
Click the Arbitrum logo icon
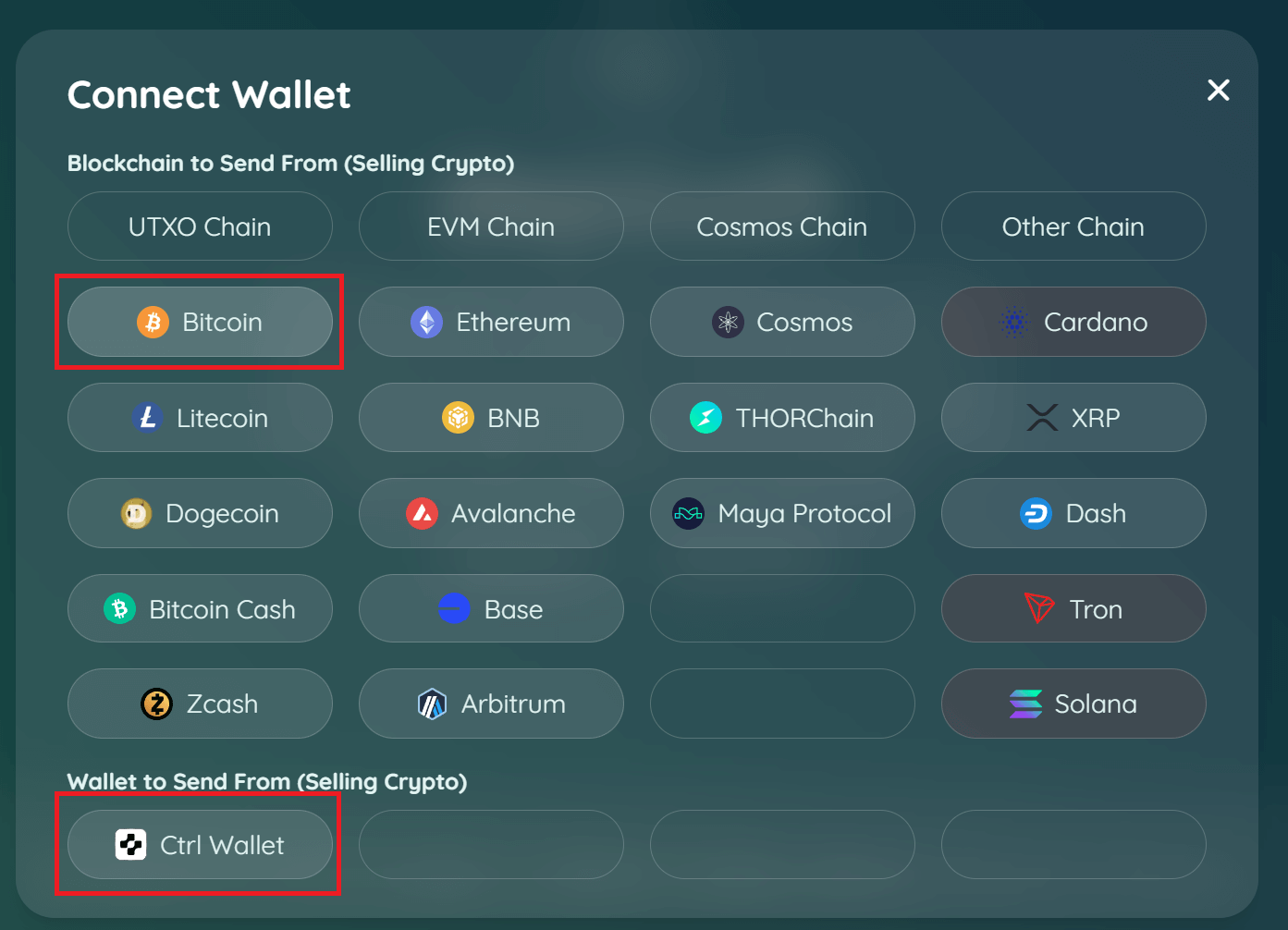(x=432, y=704)
